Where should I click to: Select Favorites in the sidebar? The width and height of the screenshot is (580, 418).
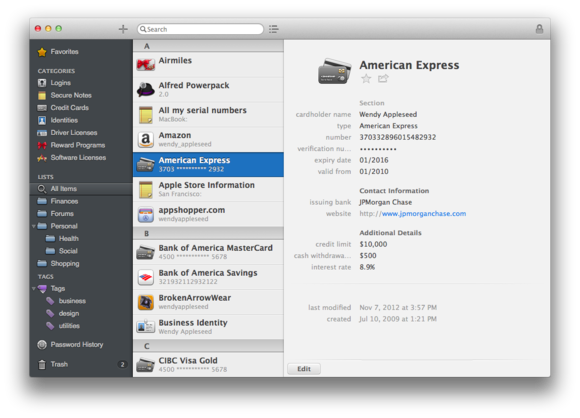point(81,52)
